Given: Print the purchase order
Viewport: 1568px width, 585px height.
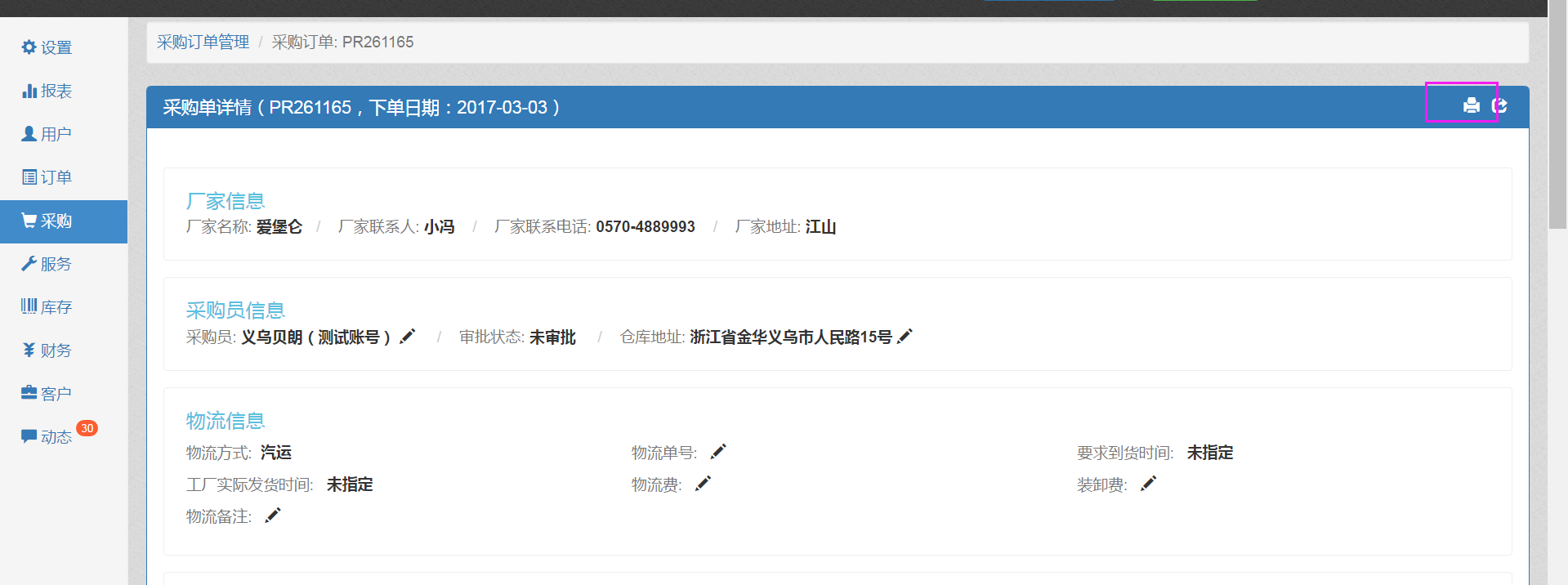Looking at the screenshot, I should [x=1471, y=105].
